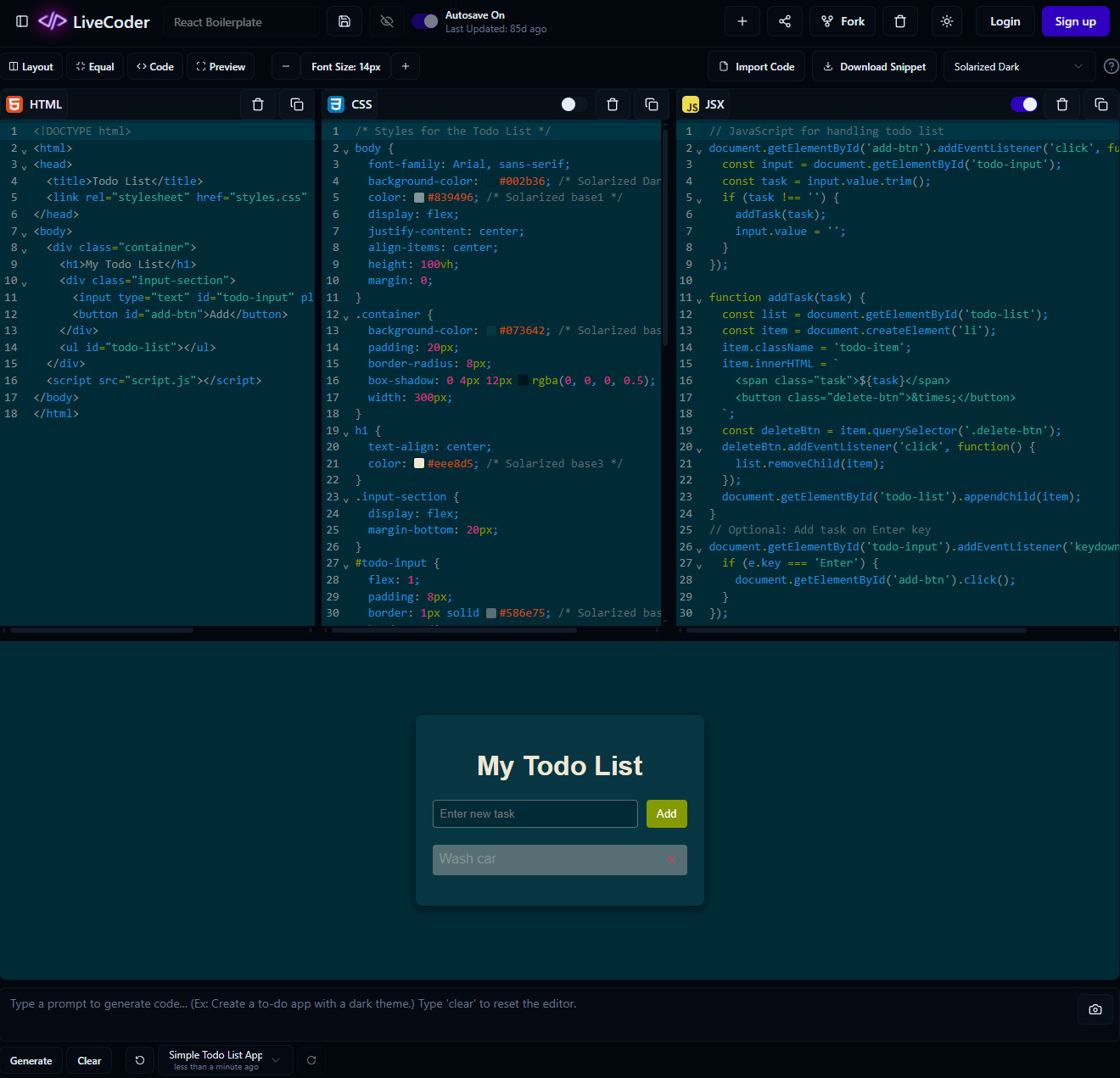
Task: Fold the .container CSS rule
Action: click(x=345, y=316)
